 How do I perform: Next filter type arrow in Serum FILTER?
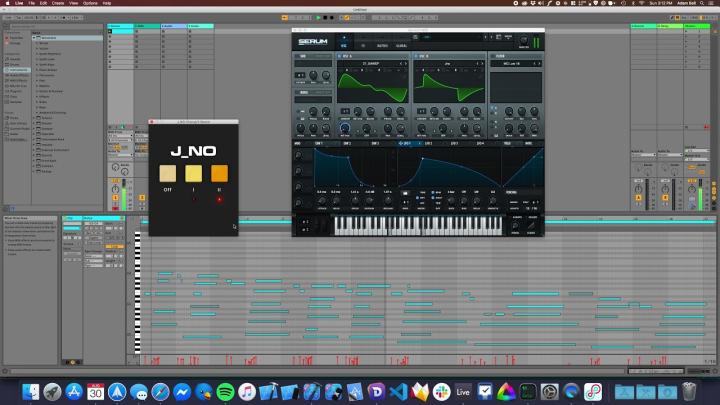pyautogui.click(x=539, y=64)
